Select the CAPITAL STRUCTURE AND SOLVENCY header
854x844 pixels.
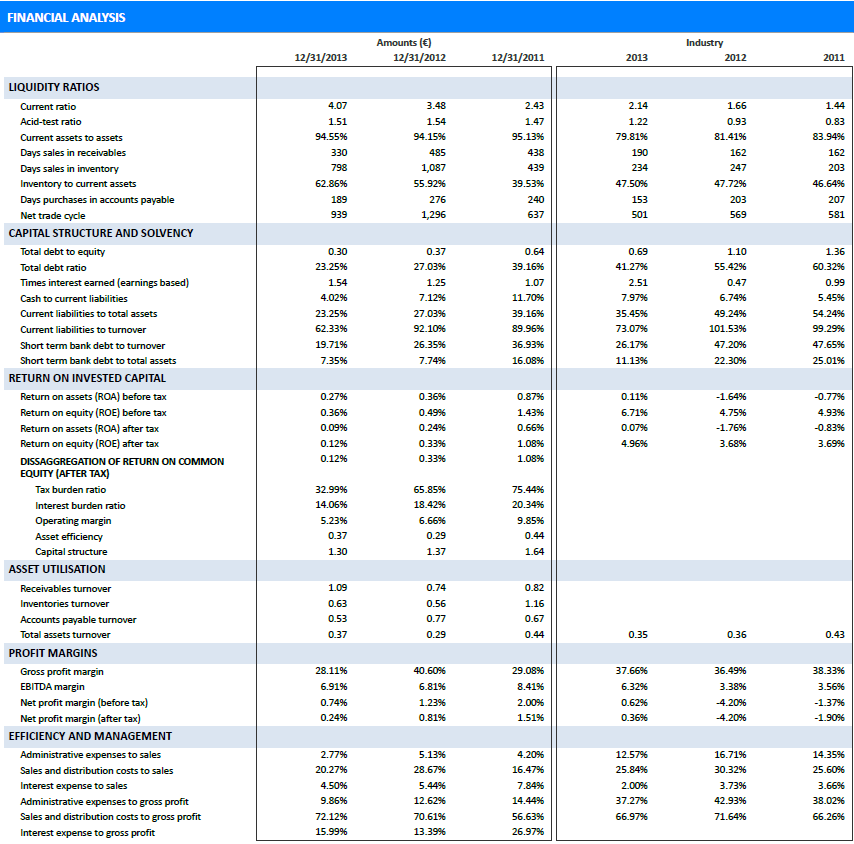pyautogui.click(x=101, y=233)
